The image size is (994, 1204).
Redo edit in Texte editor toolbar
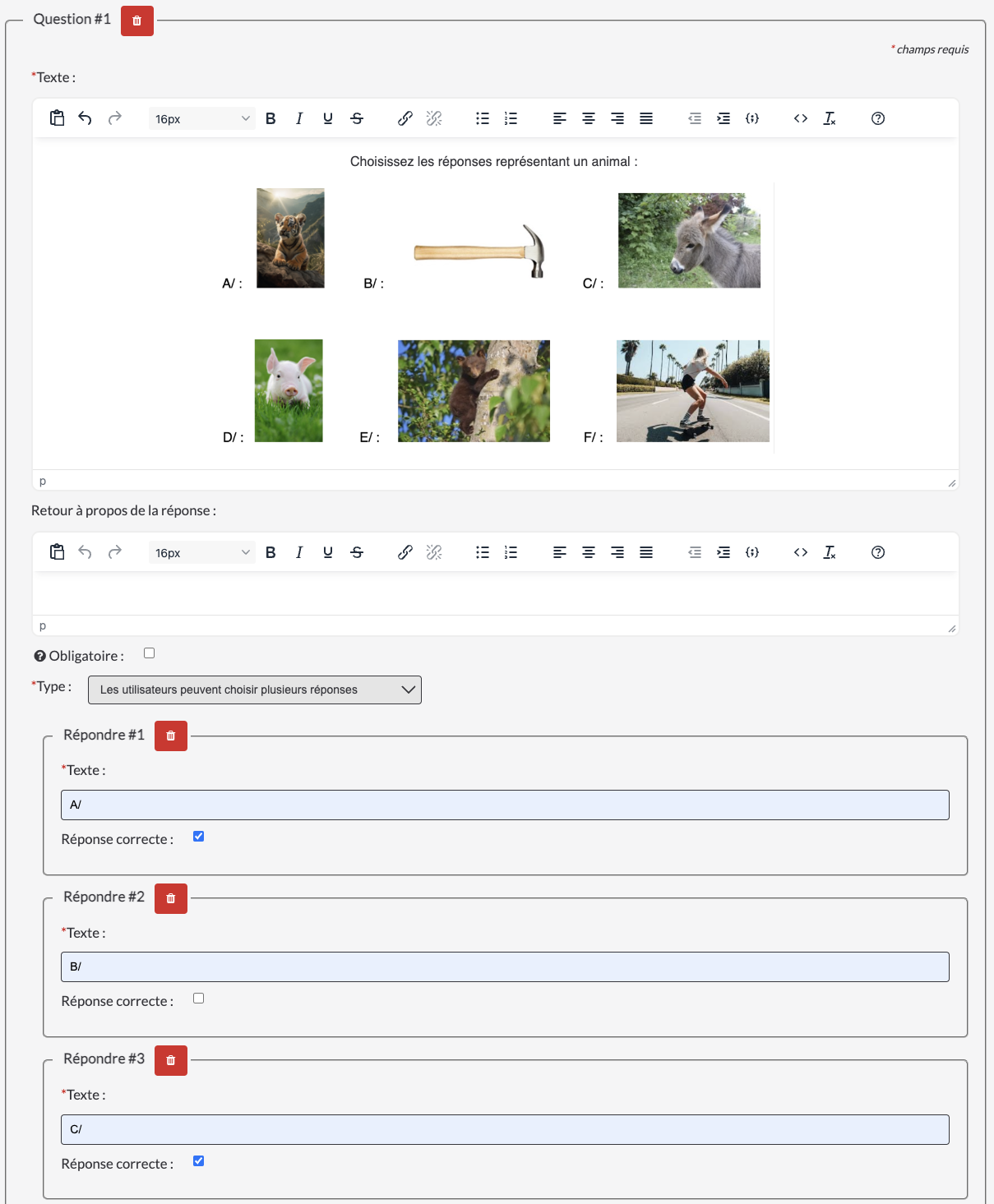[x=114, y=118]
